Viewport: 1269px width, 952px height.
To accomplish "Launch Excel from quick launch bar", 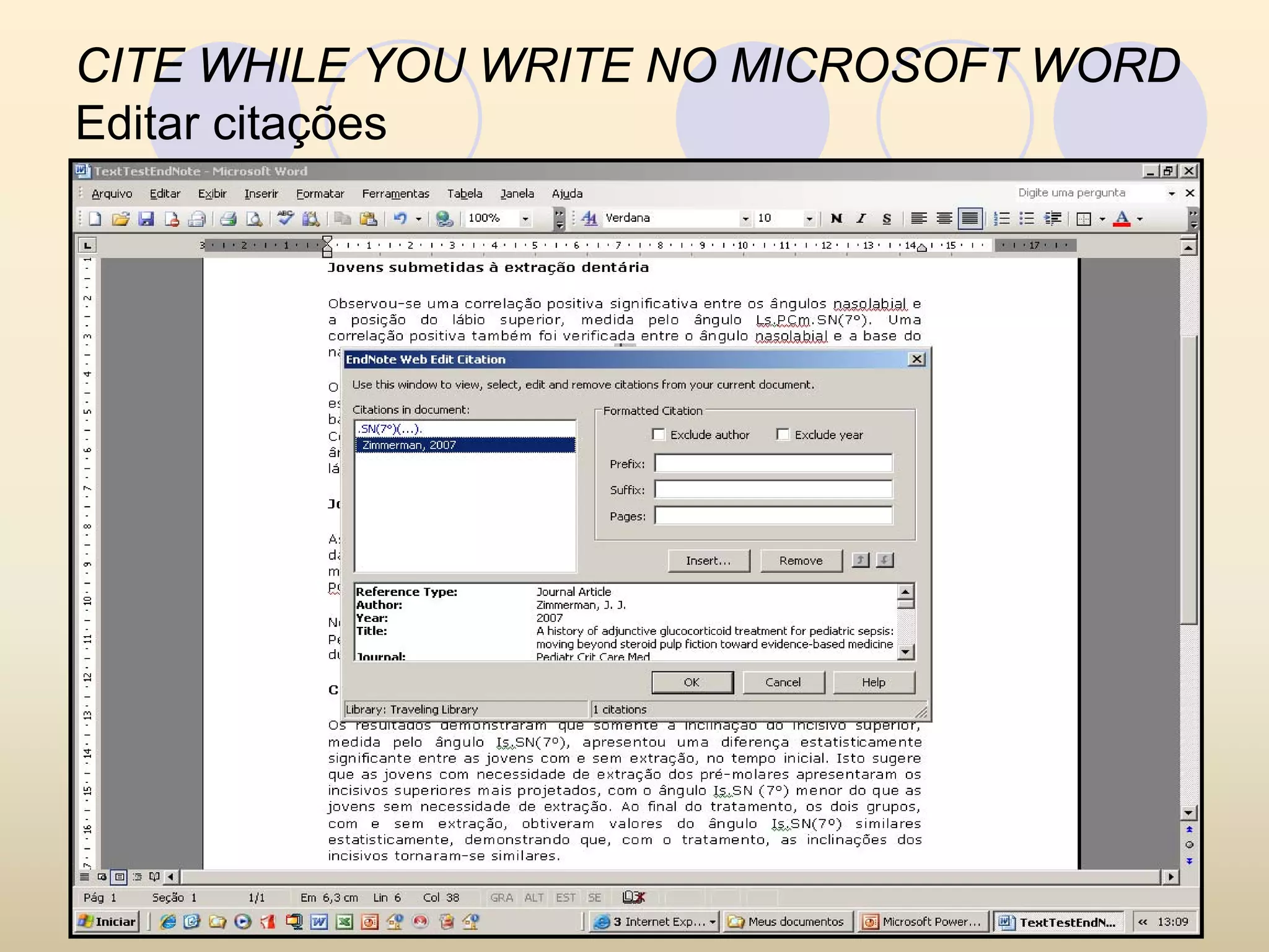I will [344, 922].
